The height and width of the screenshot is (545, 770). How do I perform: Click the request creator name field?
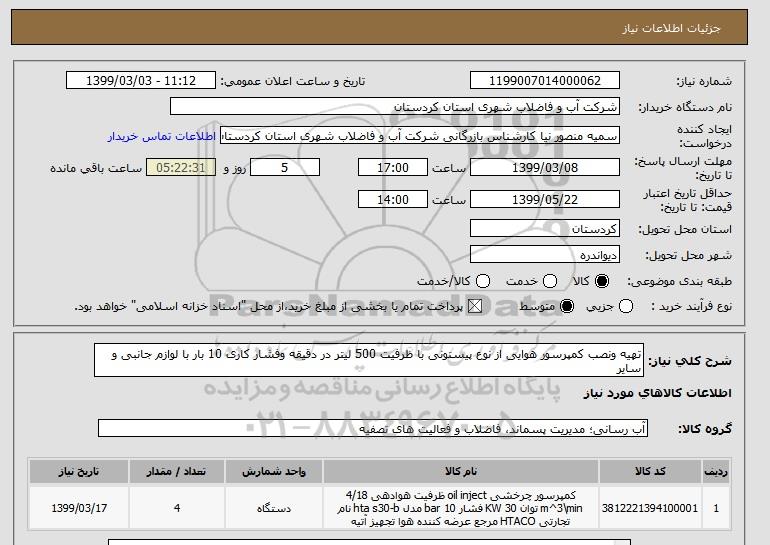pyautogui.click(x=420, y=136)
